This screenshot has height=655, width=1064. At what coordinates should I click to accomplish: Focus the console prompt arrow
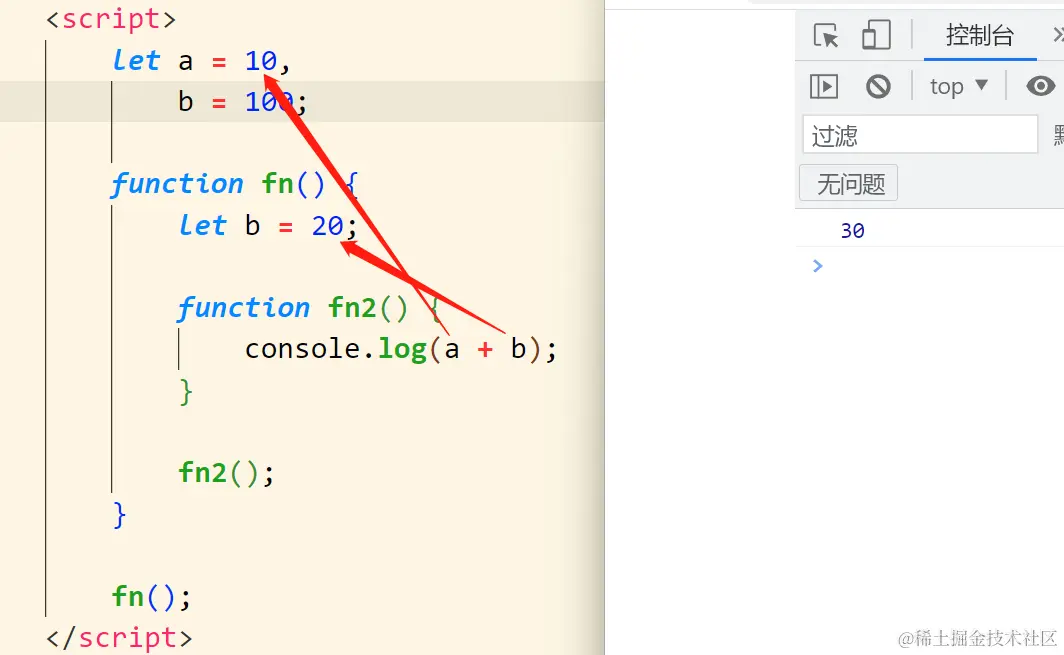click(818, 266)
